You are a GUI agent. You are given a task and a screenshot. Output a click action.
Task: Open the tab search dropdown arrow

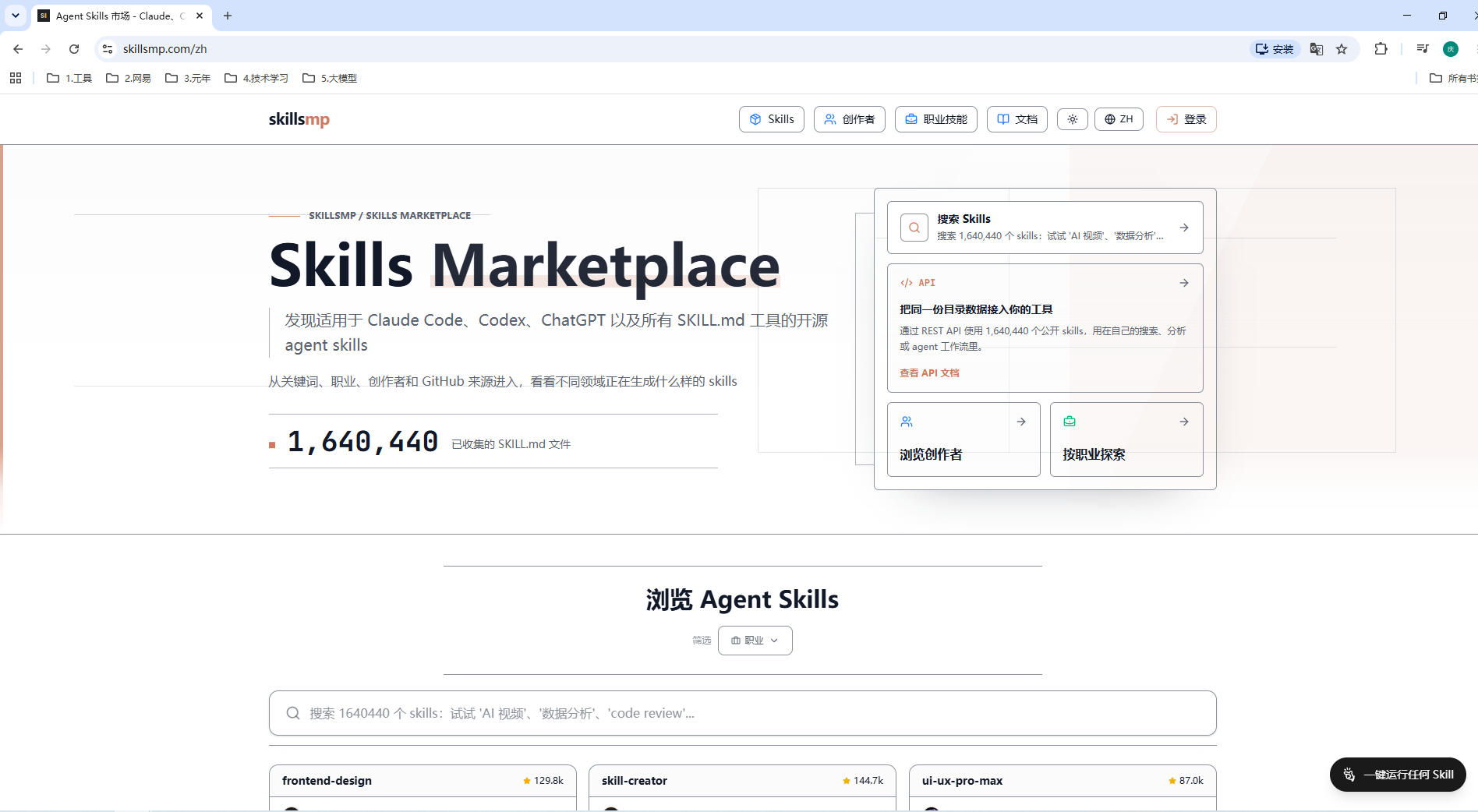(16, 16)
